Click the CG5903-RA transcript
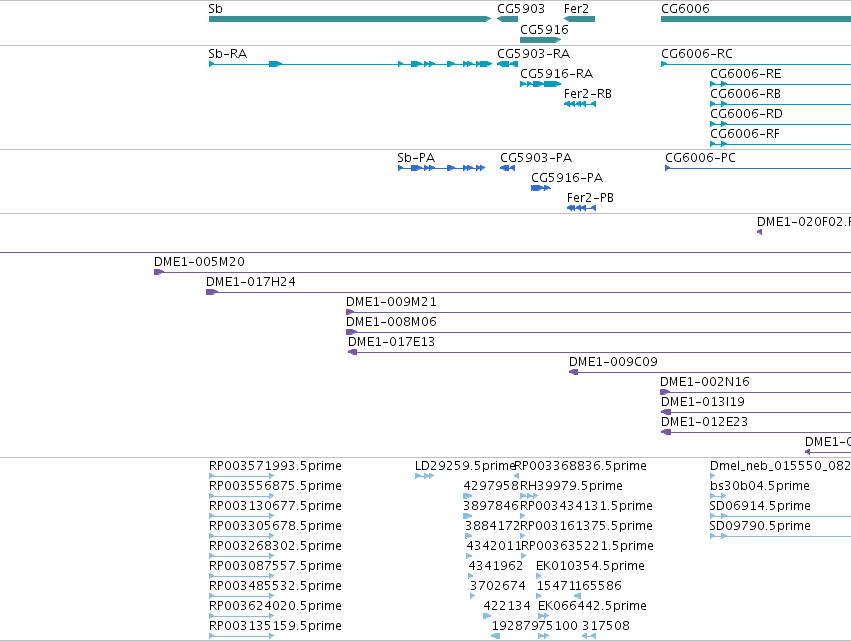 pyautogui.click(x=507, y=64)
